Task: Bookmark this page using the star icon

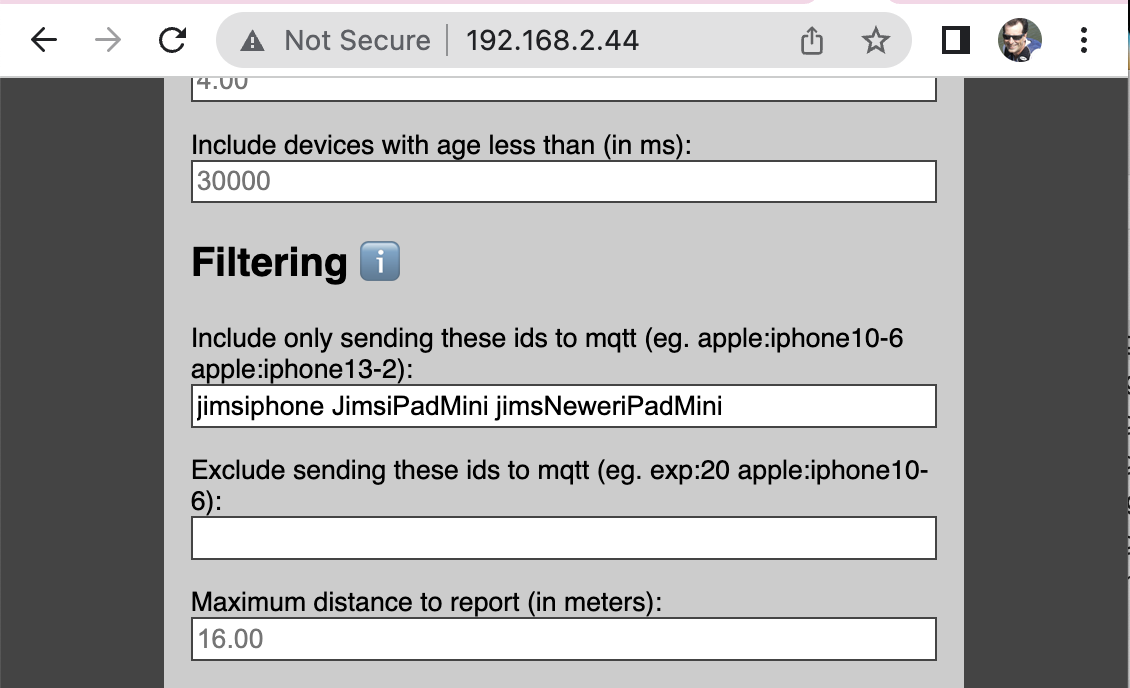Action: (x=875, y=40)
